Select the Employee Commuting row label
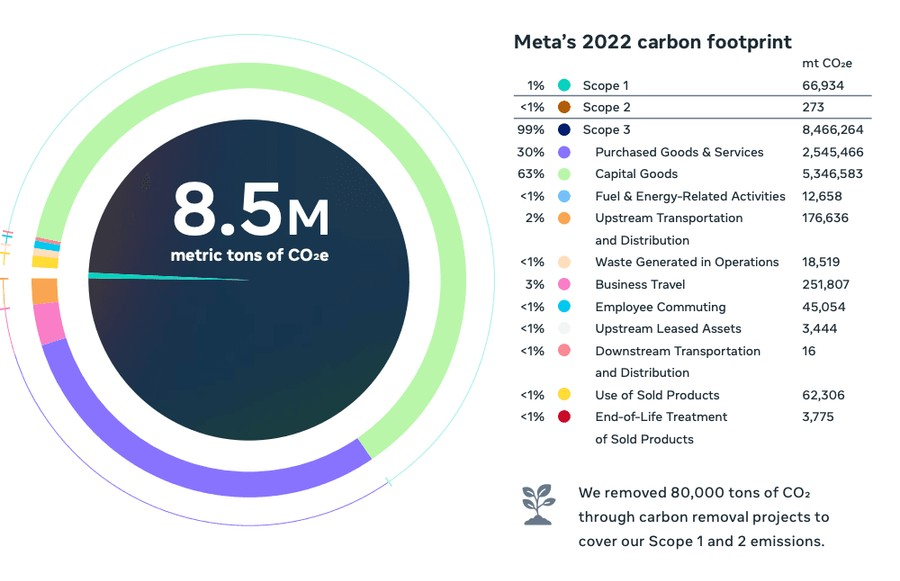Screen dimensions: 900x581 click(x=660, y=307)
